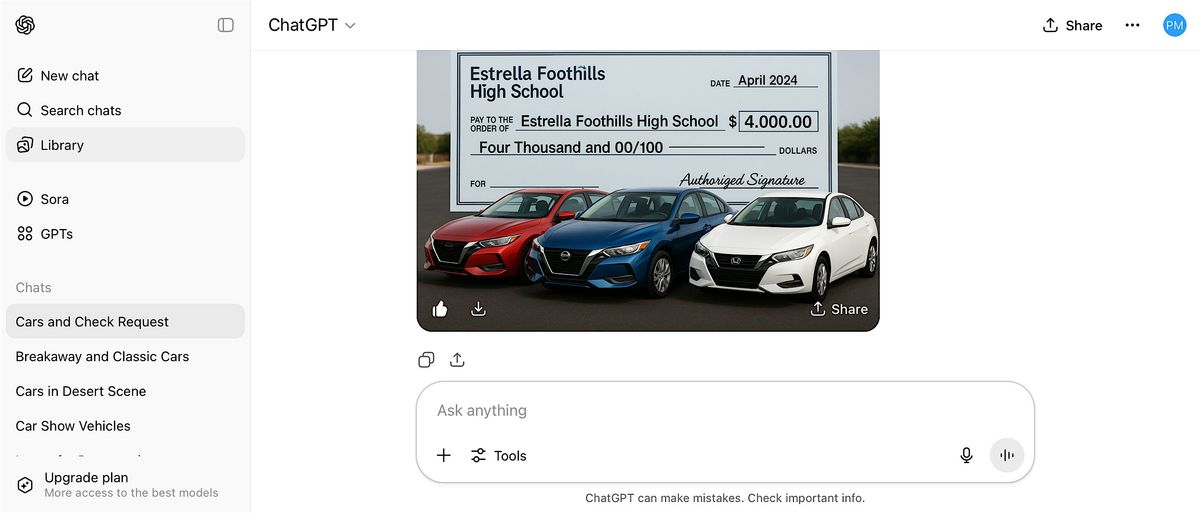Click the New chat pencil icon
The height and width of the screenshot is (513, 1200).
(25, 75)
